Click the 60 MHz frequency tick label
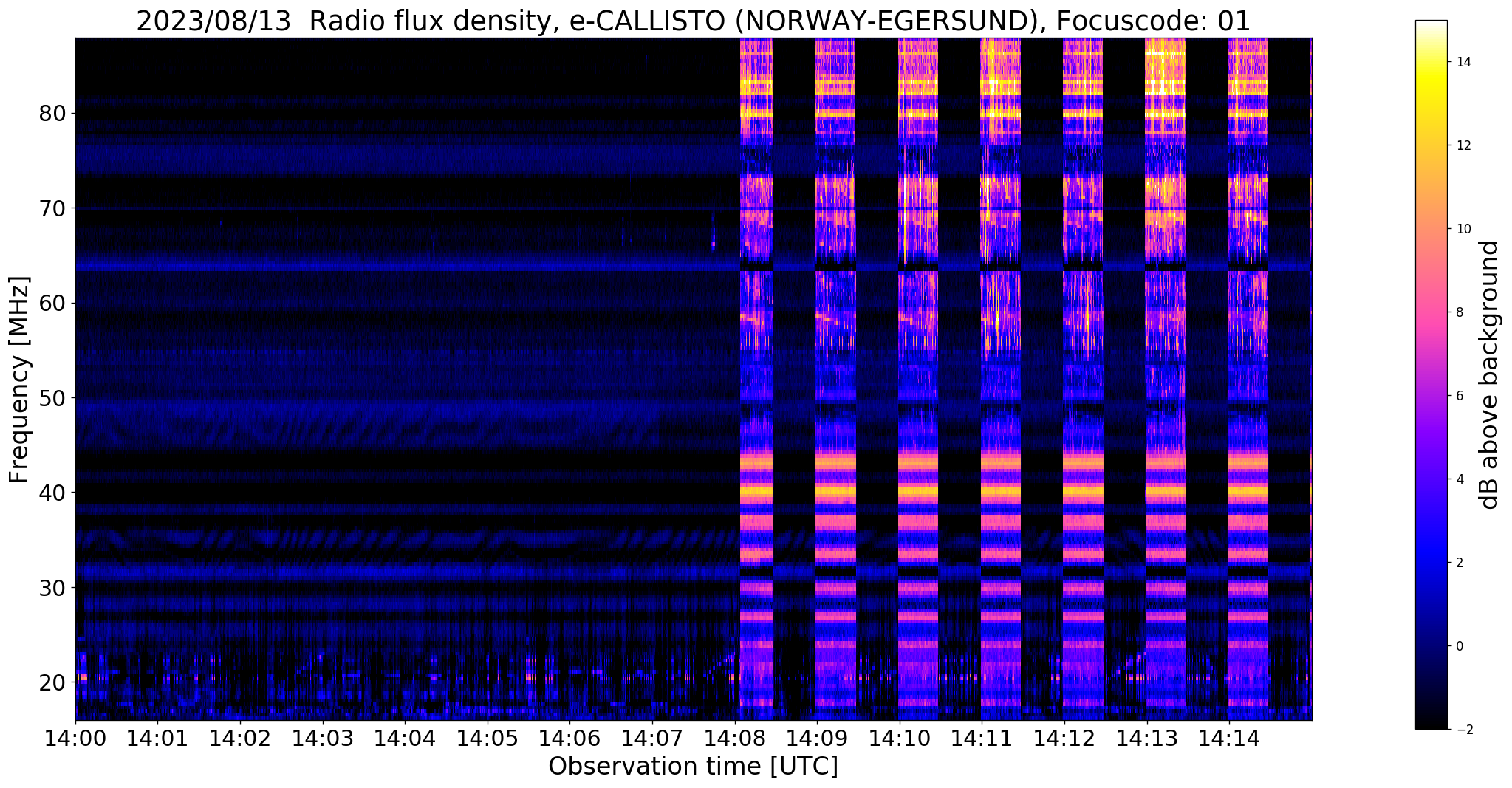 [x=52, y=303]
